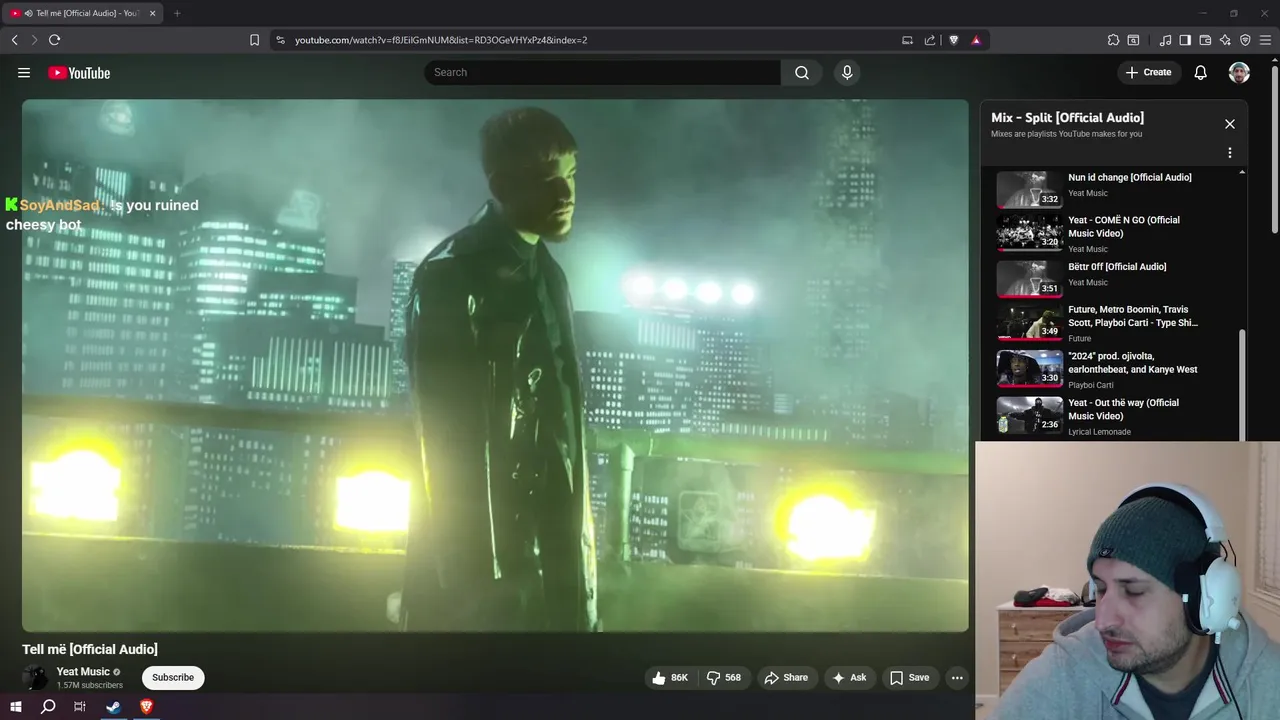Click the video player to pause
This screenshot has width=1280, height=720.
(495, 365)
